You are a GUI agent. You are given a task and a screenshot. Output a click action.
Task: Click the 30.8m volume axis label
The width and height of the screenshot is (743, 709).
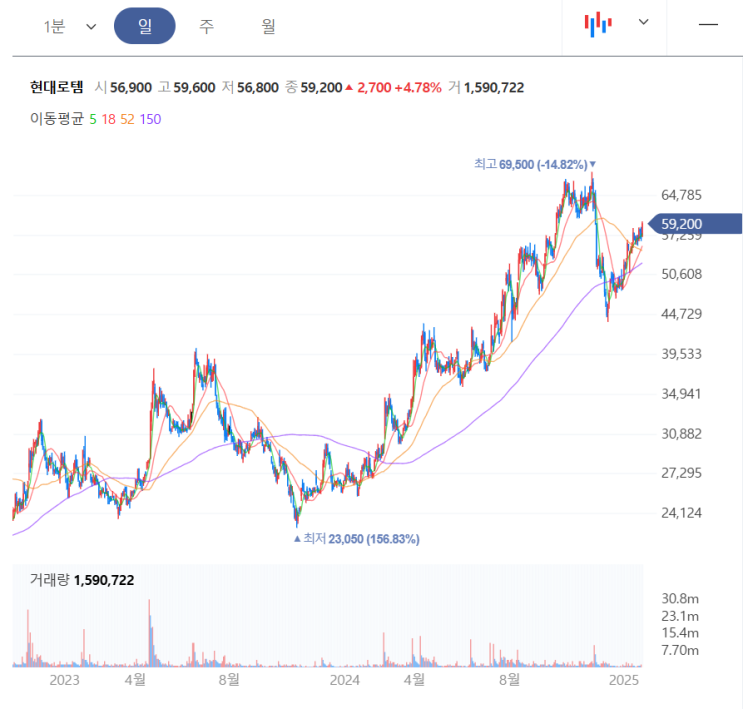(680, 599)
